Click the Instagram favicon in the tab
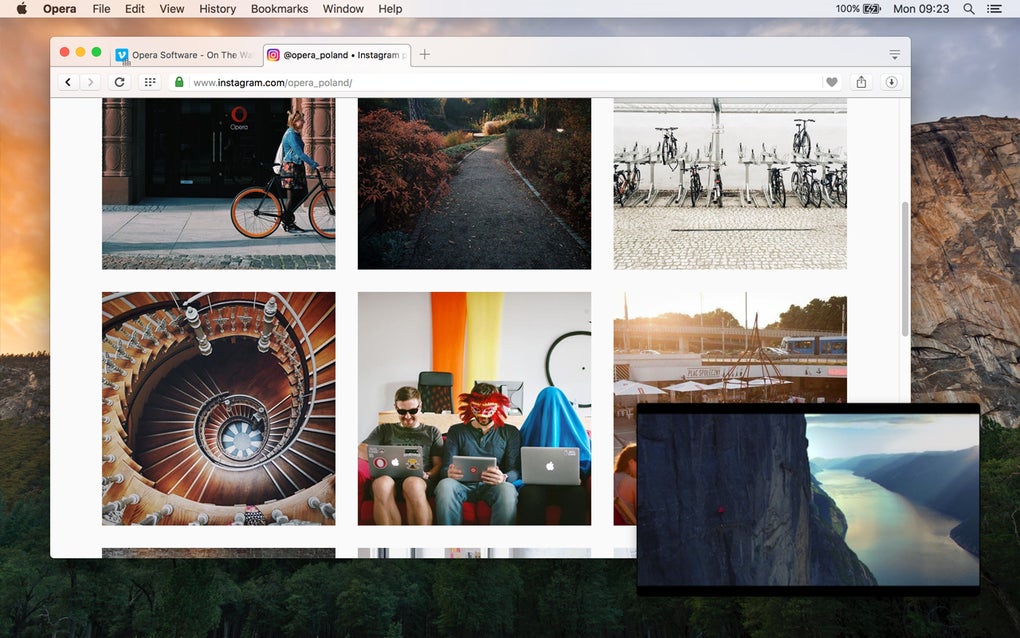Image resolution: width=1020 pixels, height=638 pixels. (274, 55)
